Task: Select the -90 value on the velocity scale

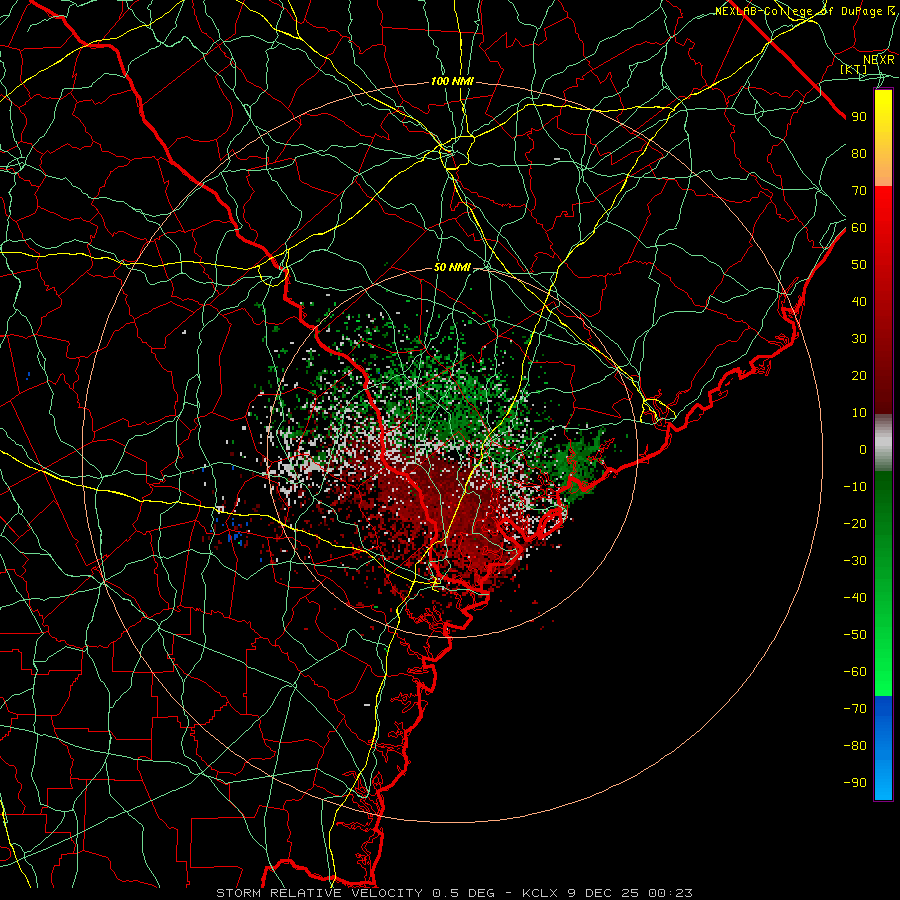Action: pos(855,783)
